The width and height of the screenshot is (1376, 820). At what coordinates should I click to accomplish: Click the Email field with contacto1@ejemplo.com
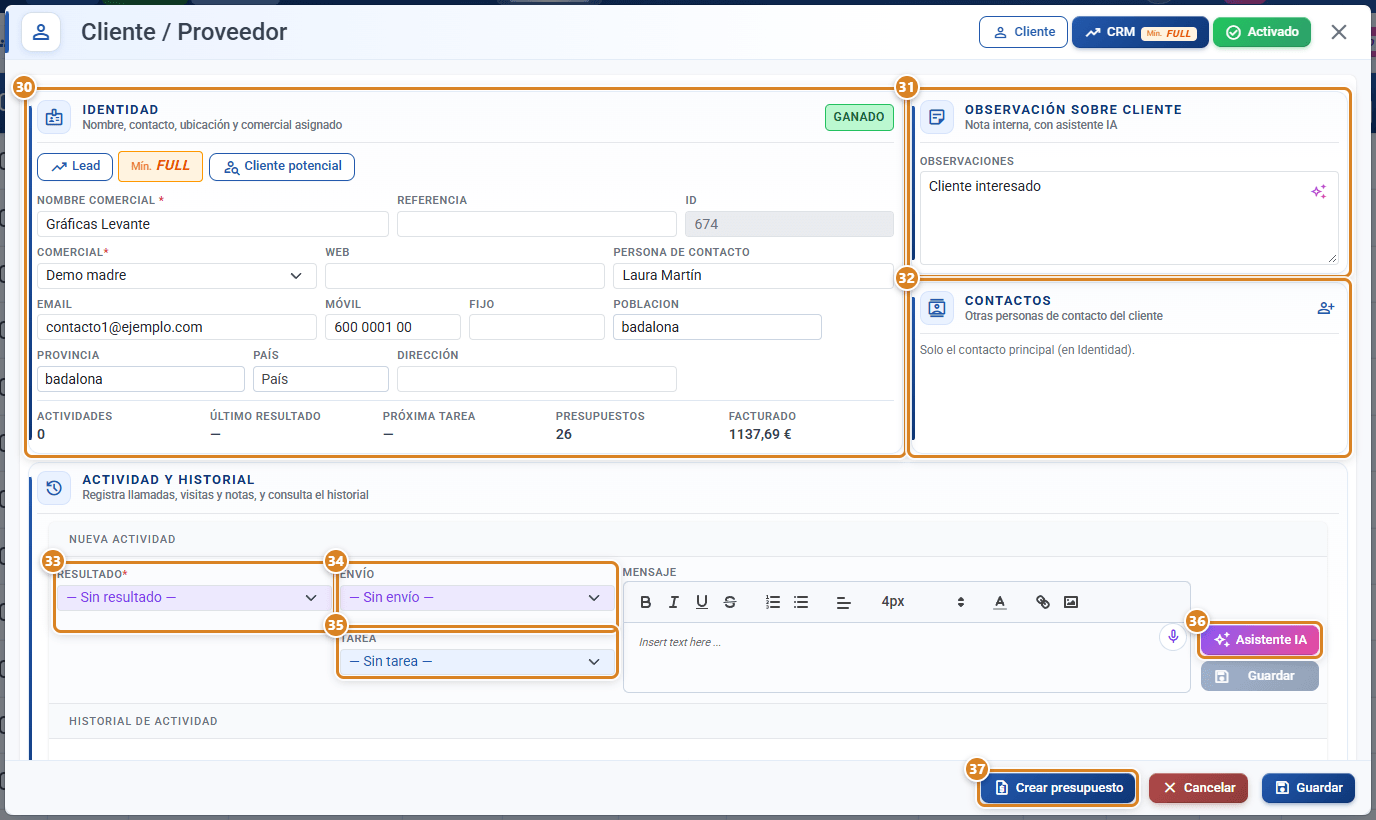pyautogui.click(x=177, y=327)
